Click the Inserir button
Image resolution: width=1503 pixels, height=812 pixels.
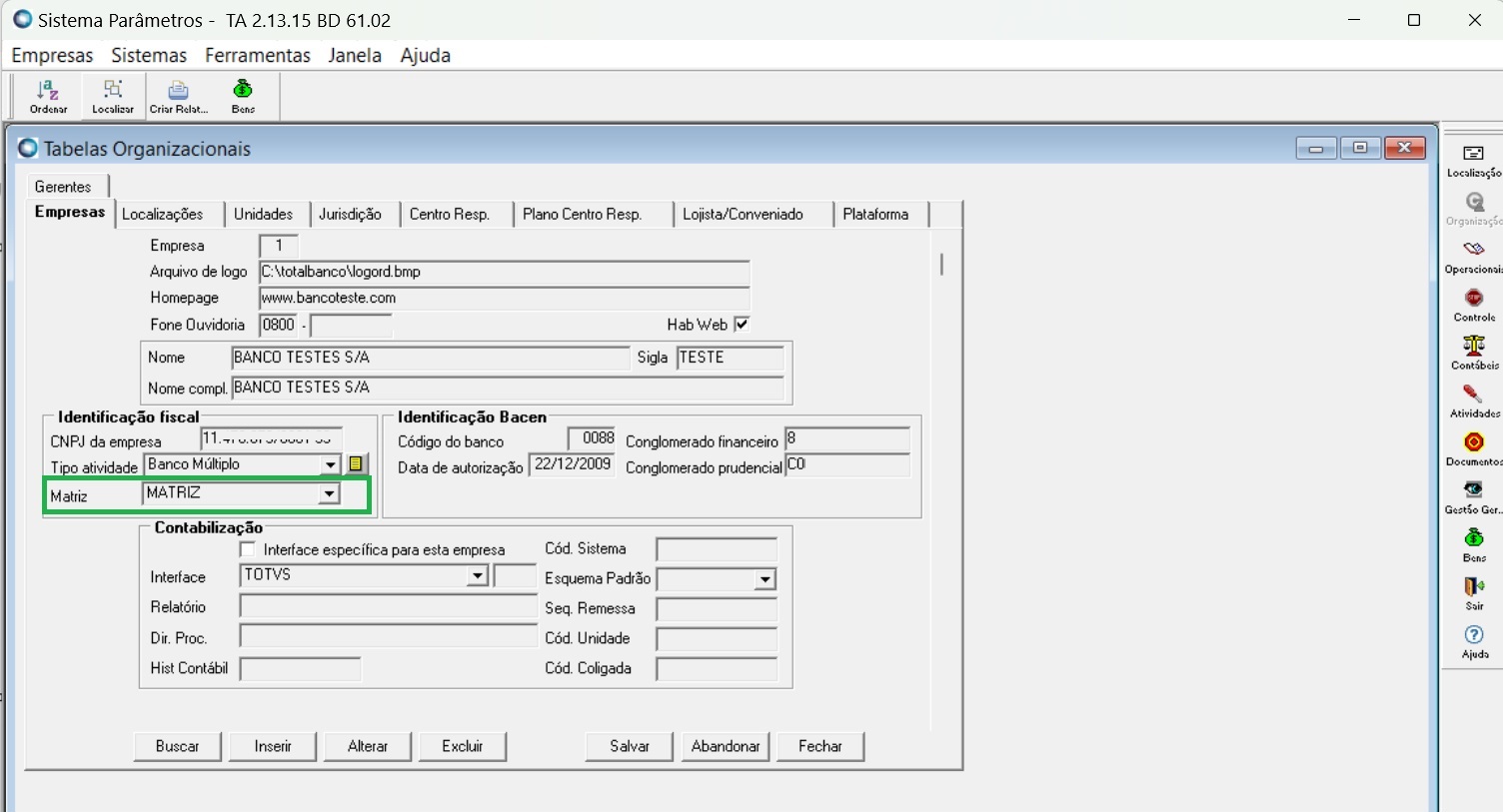click(273, 746)
